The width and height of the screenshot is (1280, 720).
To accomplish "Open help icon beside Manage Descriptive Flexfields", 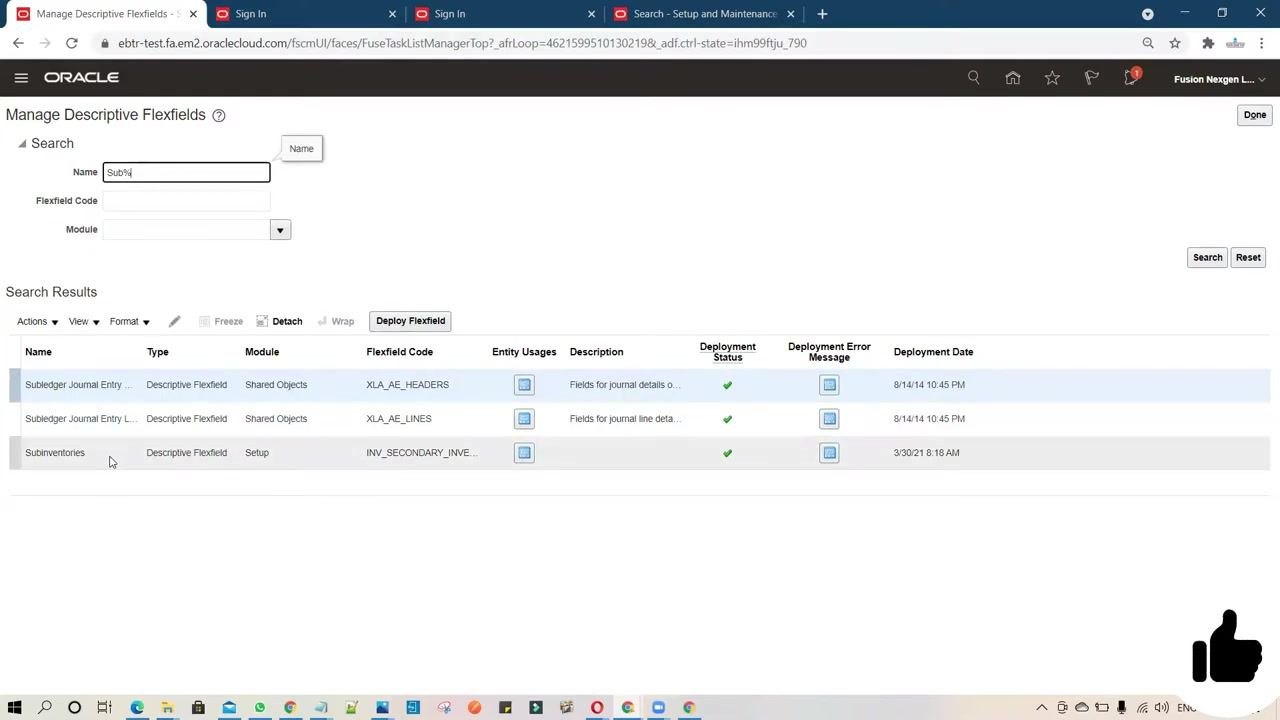I will click(219, 115).
